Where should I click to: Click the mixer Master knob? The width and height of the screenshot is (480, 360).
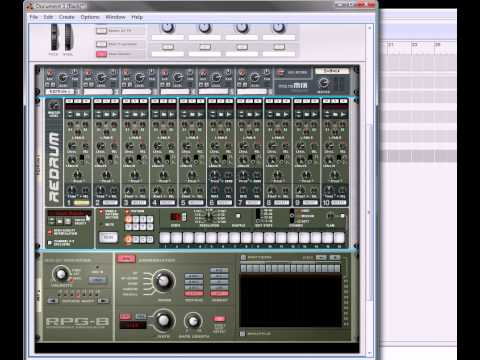coord(323,82)
